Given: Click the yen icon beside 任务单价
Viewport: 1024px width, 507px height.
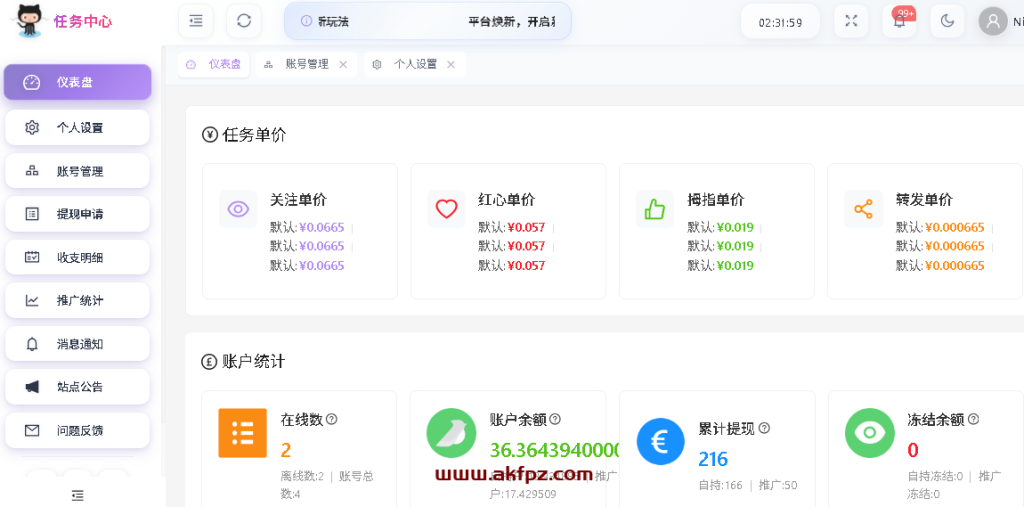Looking at the screenshot, I should click(x=210, y=135).
